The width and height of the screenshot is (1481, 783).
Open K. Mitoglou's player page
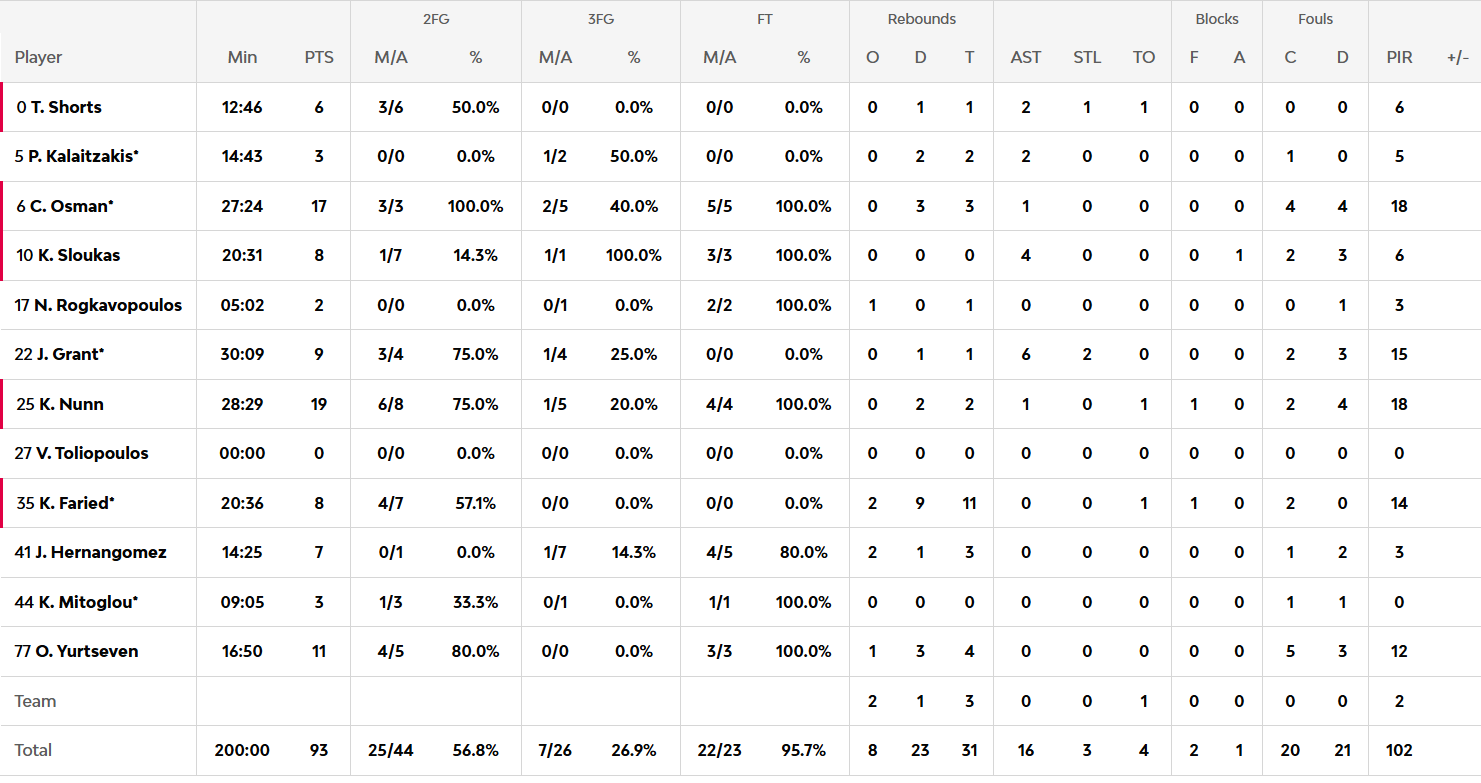click(84, 602)
